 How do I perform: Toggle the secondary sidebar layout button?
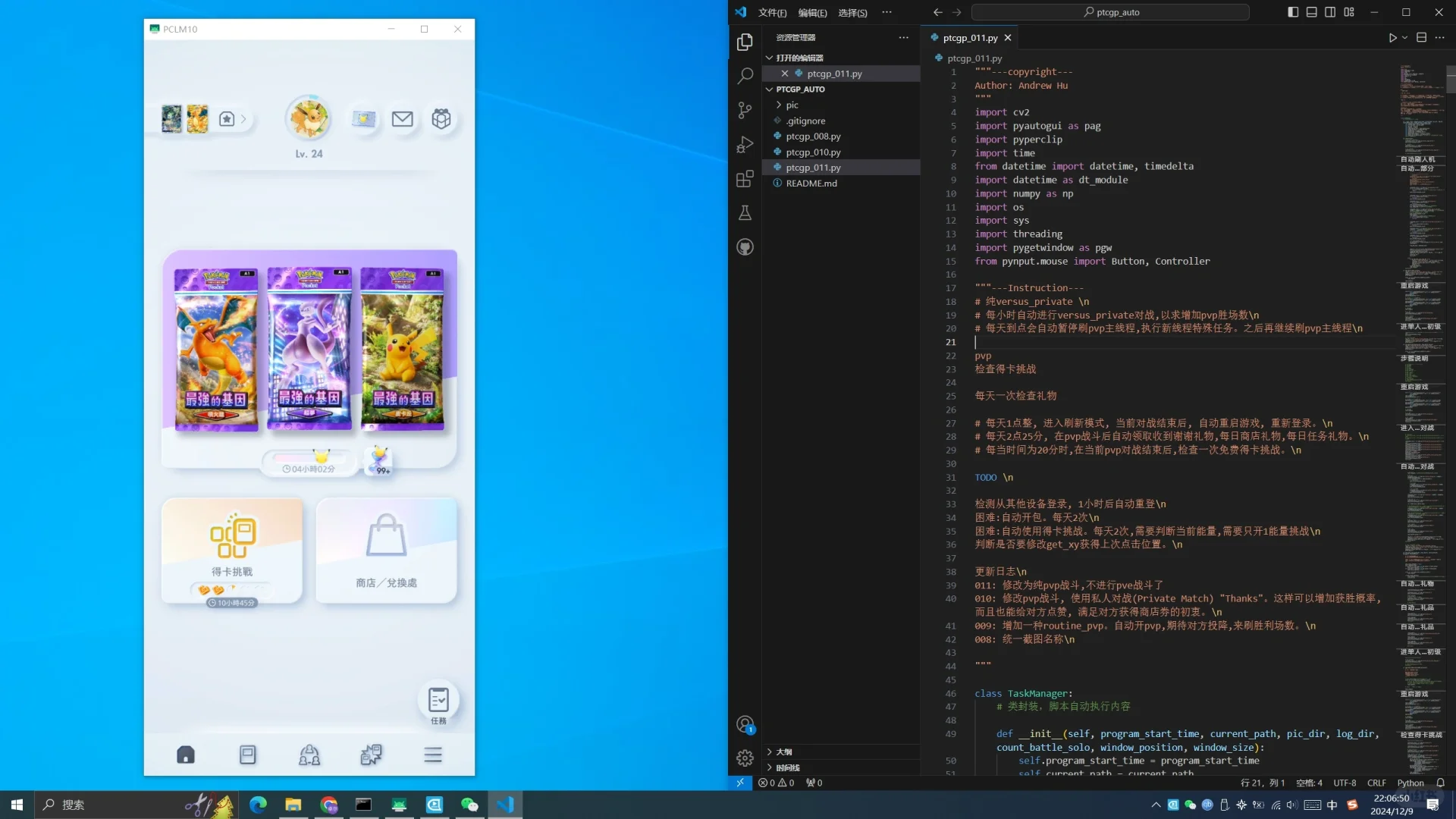click(1330, 12)
